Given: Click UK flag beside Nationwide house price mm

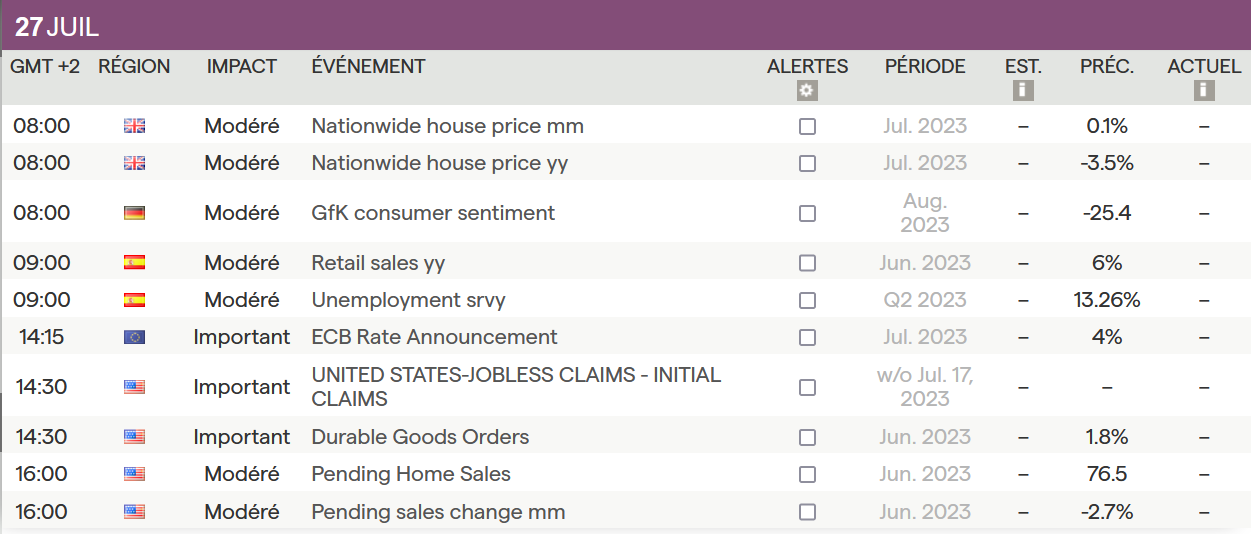Looking at the screenshot, I should coord(134,126).
